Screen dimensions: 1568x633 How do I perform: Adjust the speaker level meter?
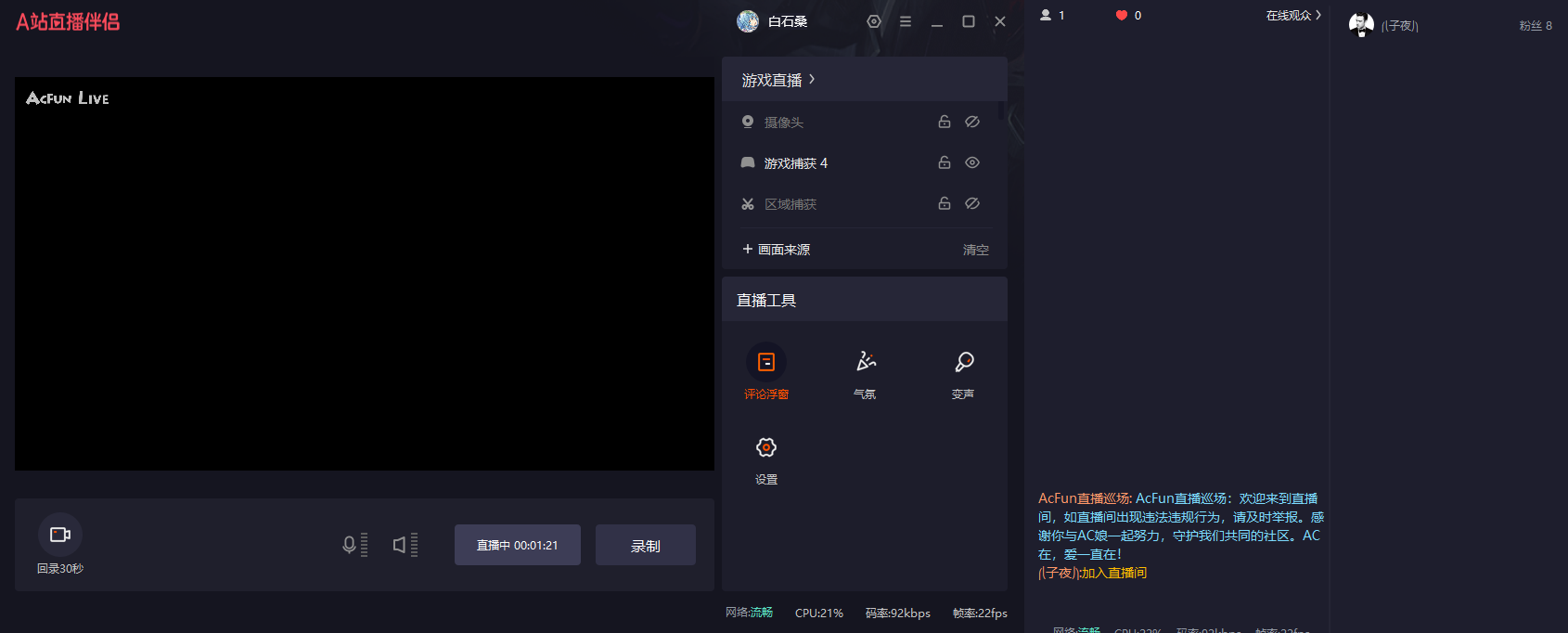click(414, 545)
